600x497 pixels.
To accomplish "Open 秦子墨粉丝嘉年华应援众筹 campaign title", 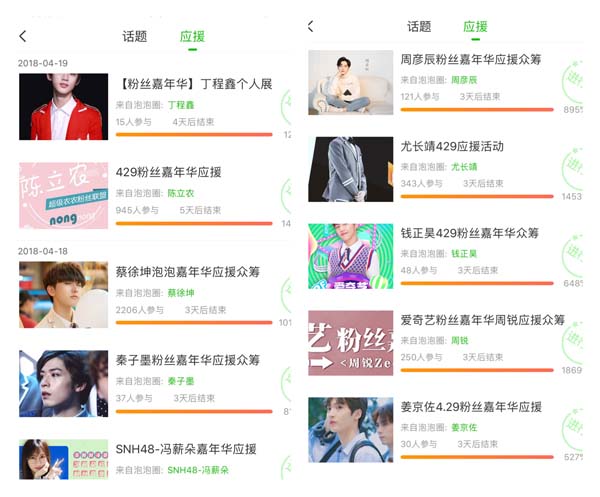I will pos(188,360).
